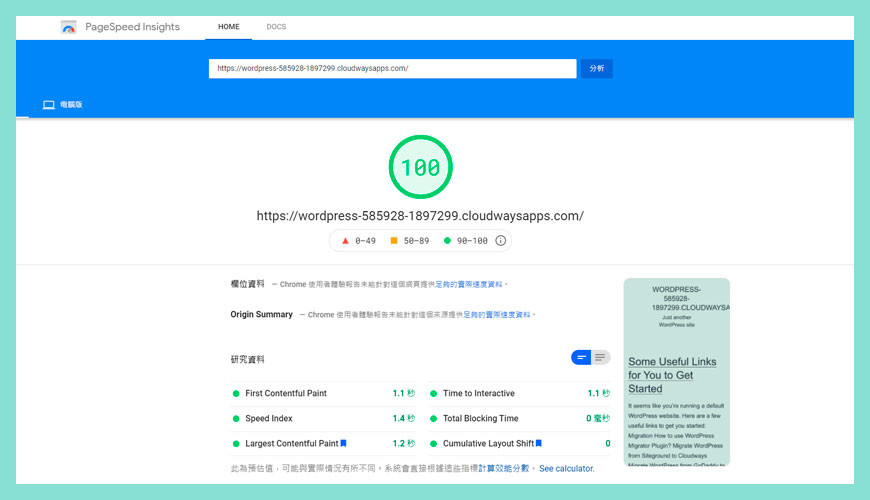Click green dot next to Total Blocking Time

(433, 418)
